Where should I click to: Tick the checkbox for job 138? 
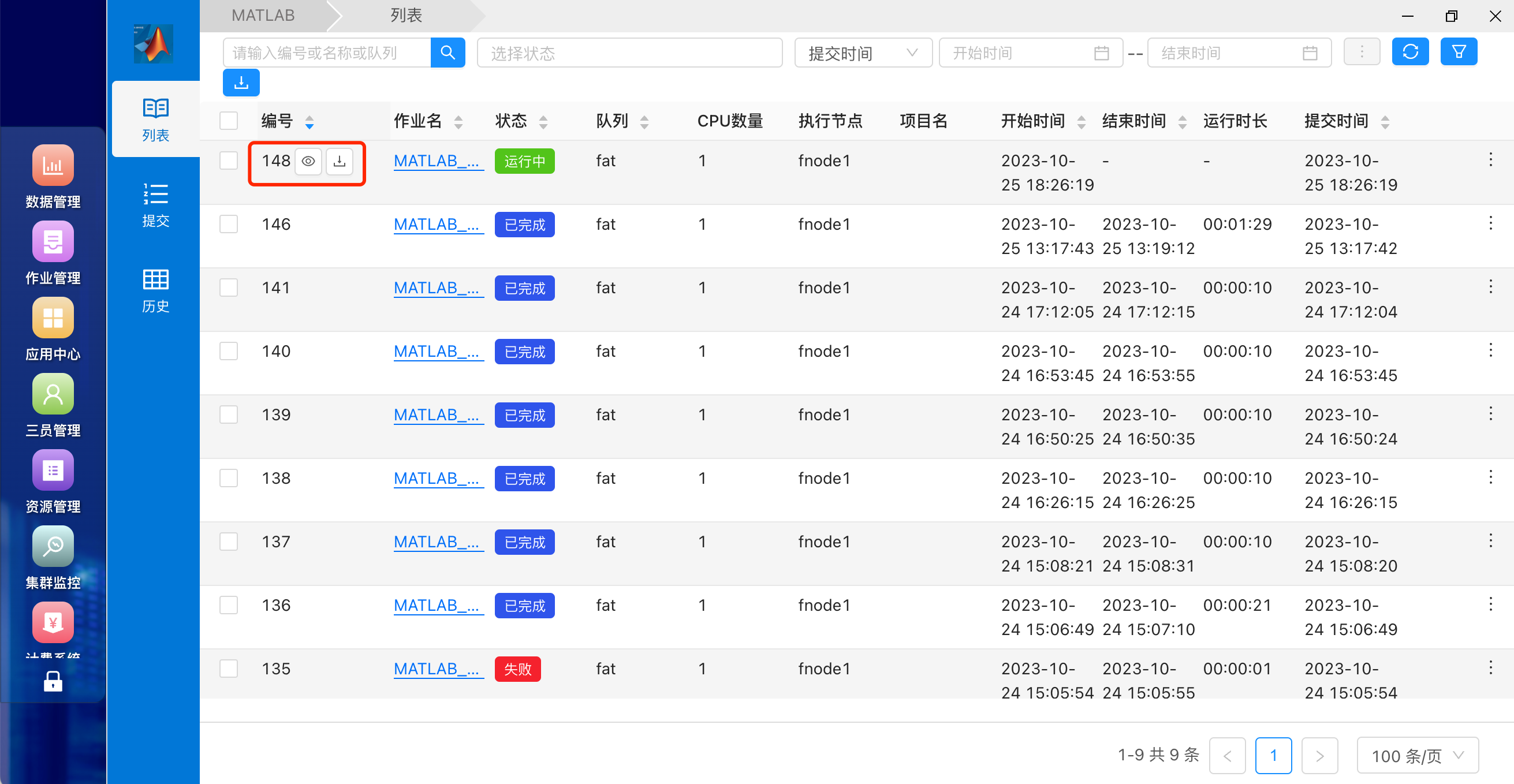tap(229, 478)
